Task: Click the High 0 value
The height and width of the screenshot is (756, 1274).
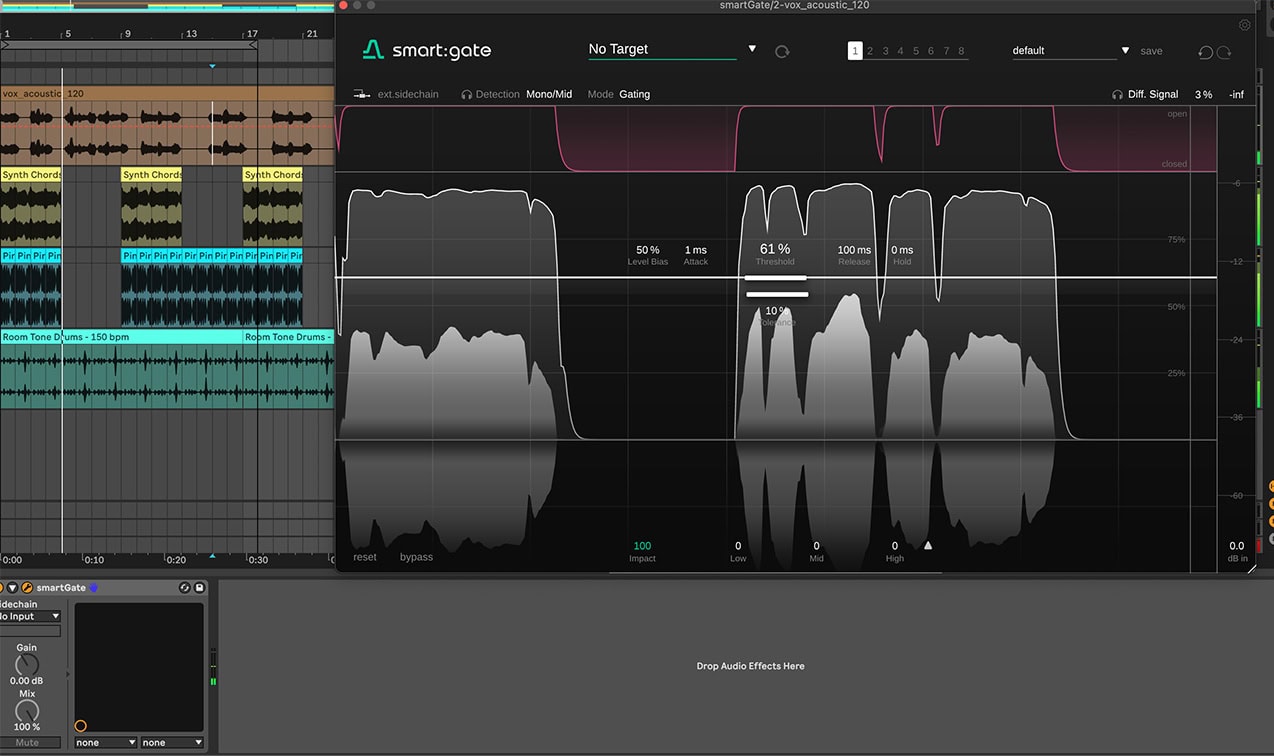Action: 894,546
